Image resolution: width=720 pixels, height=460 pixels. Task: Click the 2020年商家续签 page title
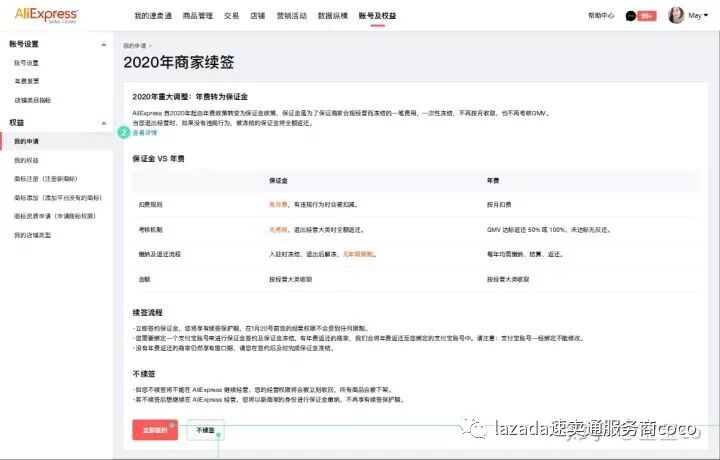pyautogui.click(x=179, y=62)
